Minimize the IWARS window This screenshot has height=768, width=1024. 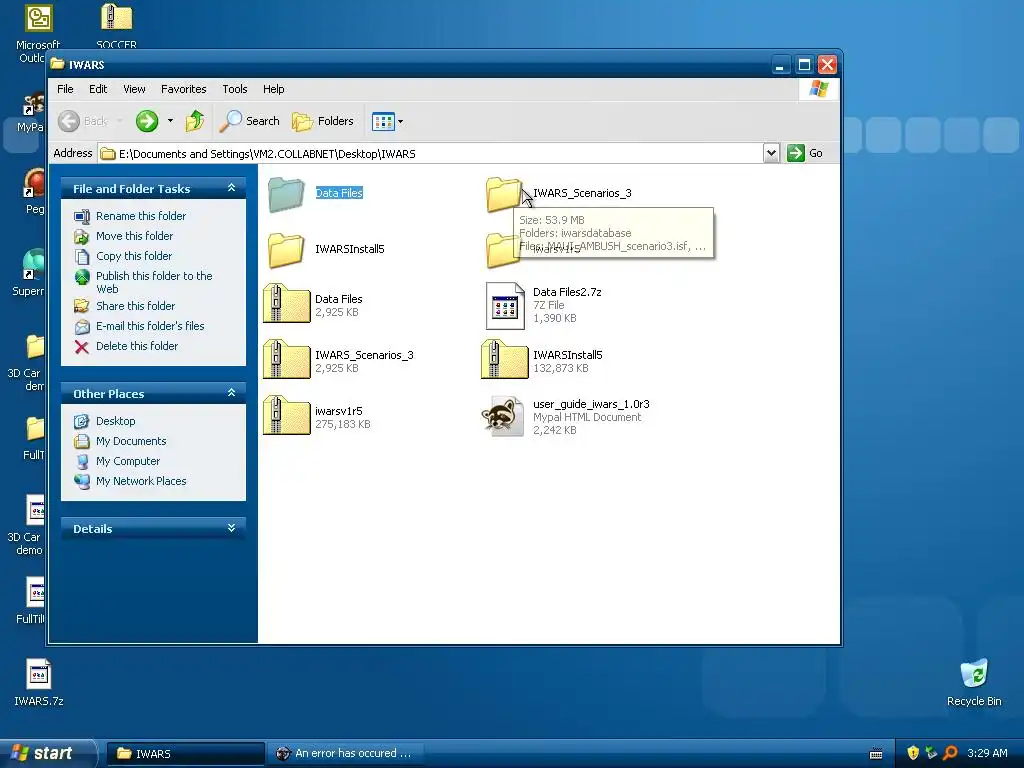click(x=780, y=65)
